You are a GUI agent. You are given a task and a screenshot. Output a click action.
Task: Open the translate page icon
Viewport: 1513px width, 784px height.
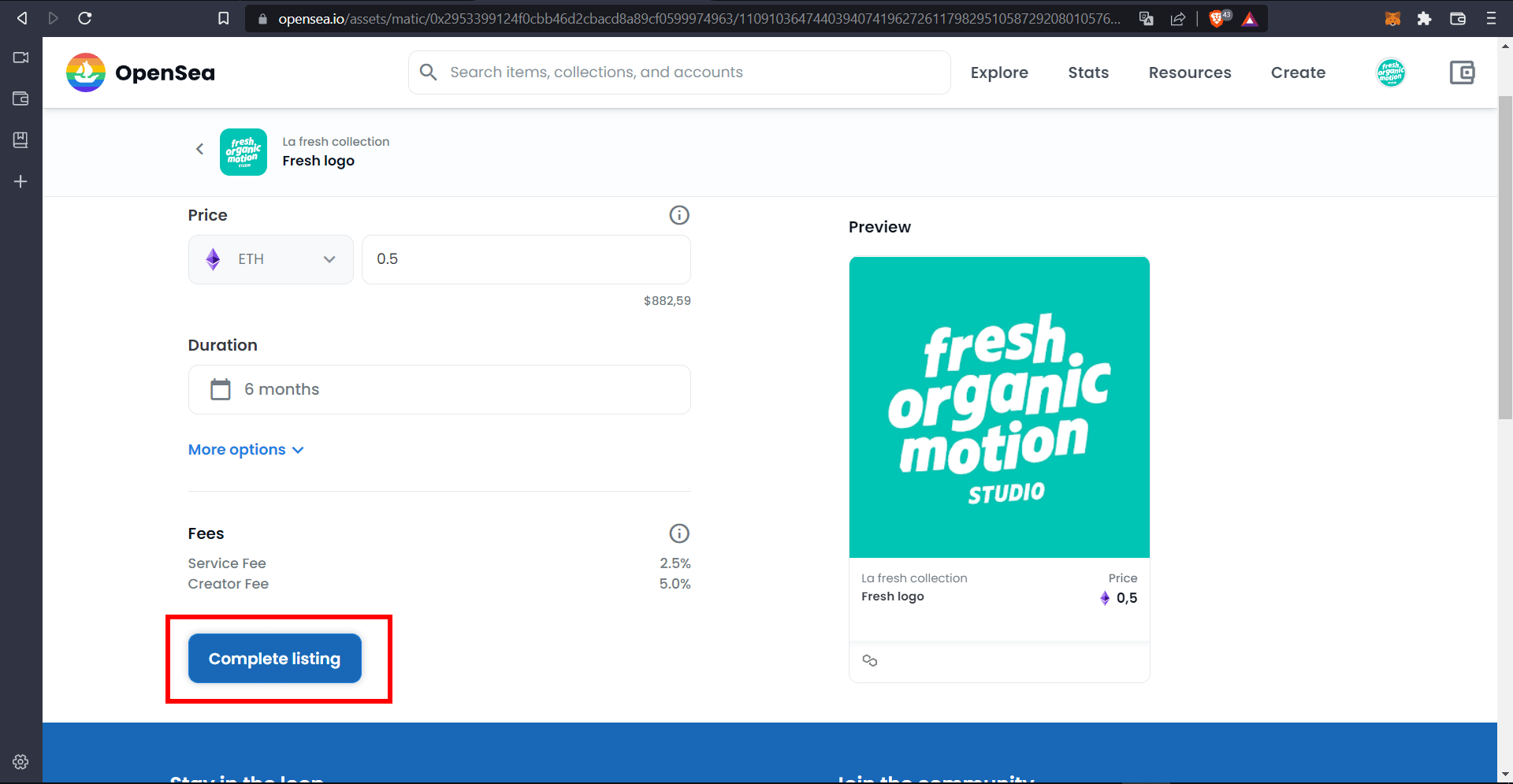coord(1147,19)
